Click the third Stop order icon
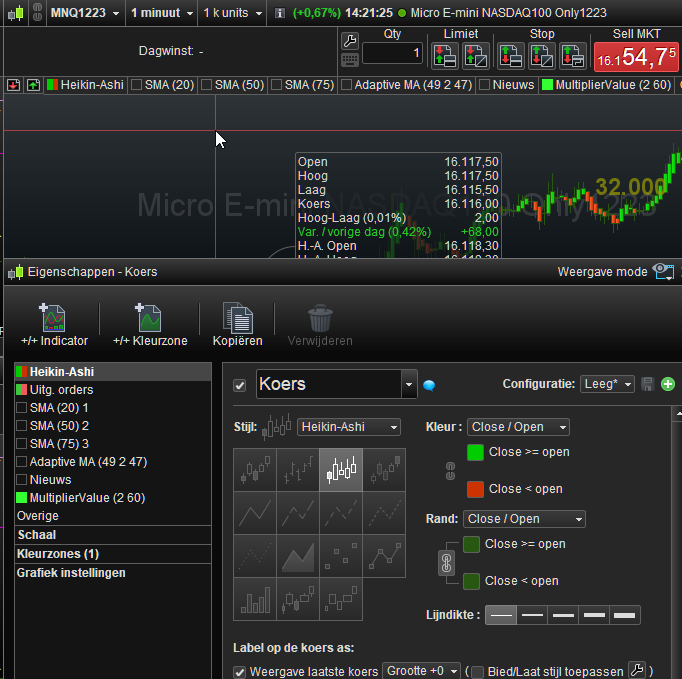Screen dimensions: 682x679 point(573,56)
